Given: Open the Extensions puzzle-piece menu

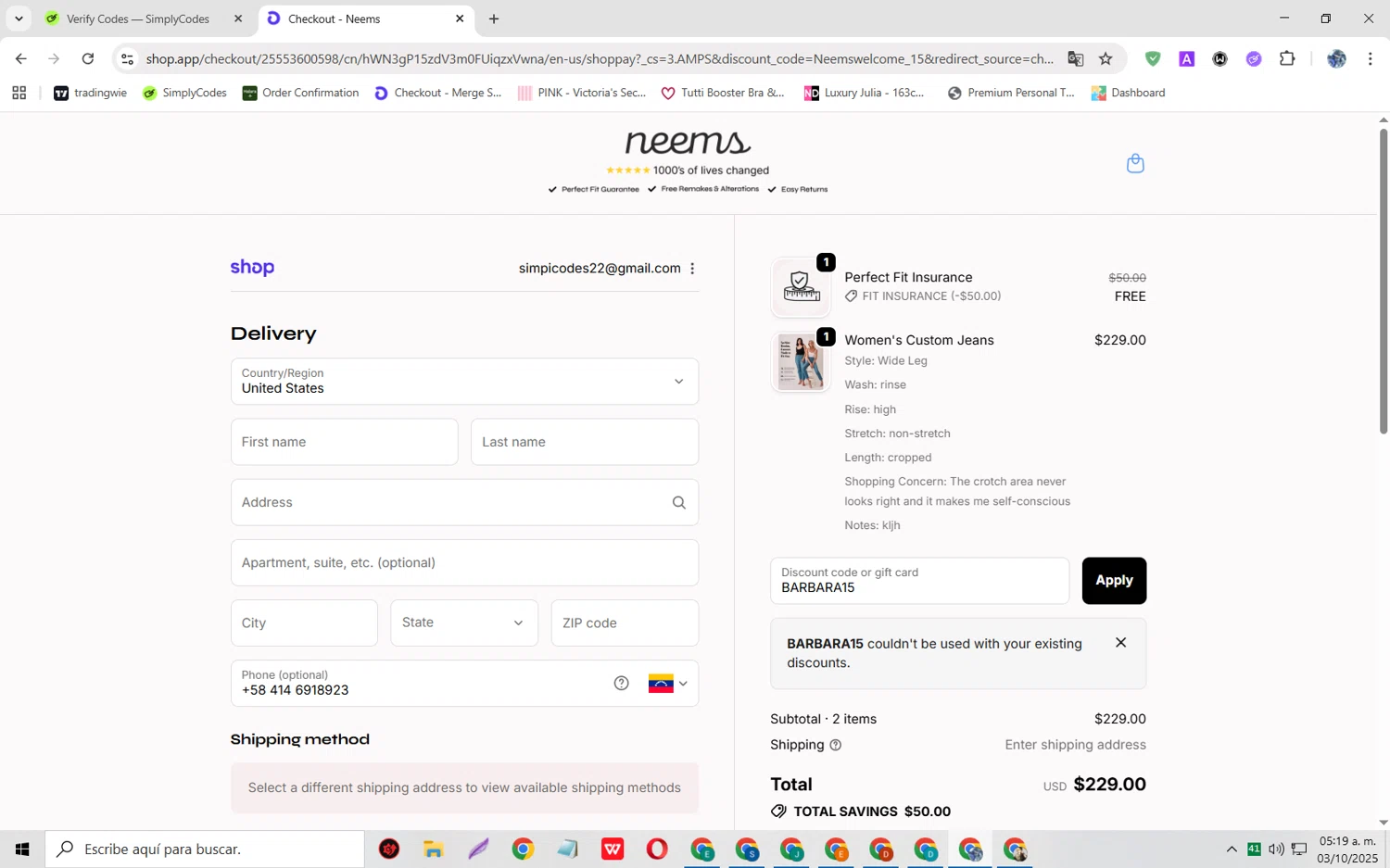Looking at the screenshot, I should tap(1287, 58).
